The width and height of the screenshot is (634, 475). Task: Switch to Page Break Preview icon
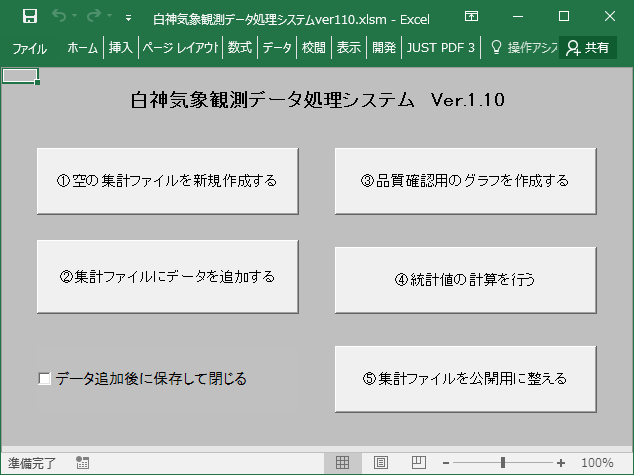click(418, 463)
